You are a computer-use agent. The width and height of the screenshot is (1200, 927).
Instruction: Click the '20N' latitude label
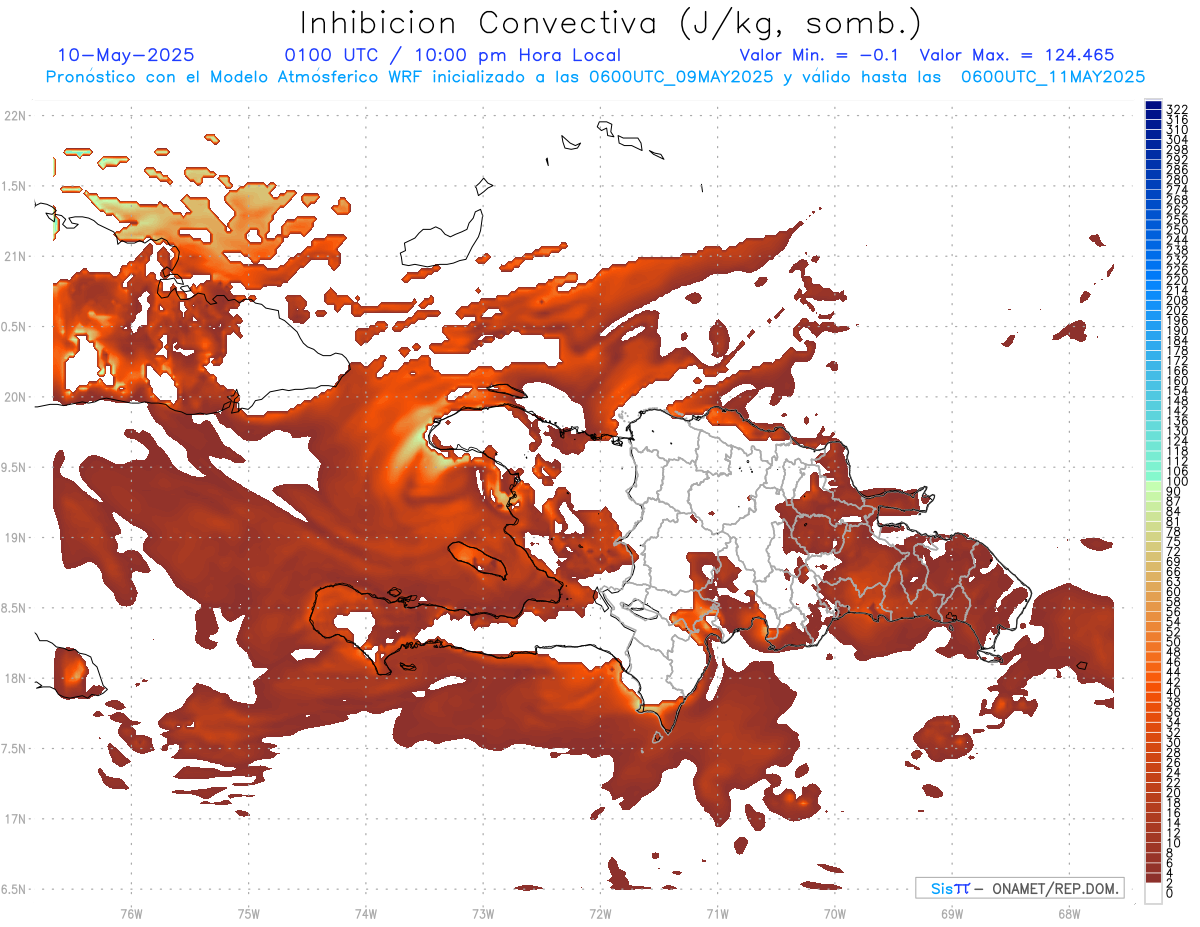point(15,397)
